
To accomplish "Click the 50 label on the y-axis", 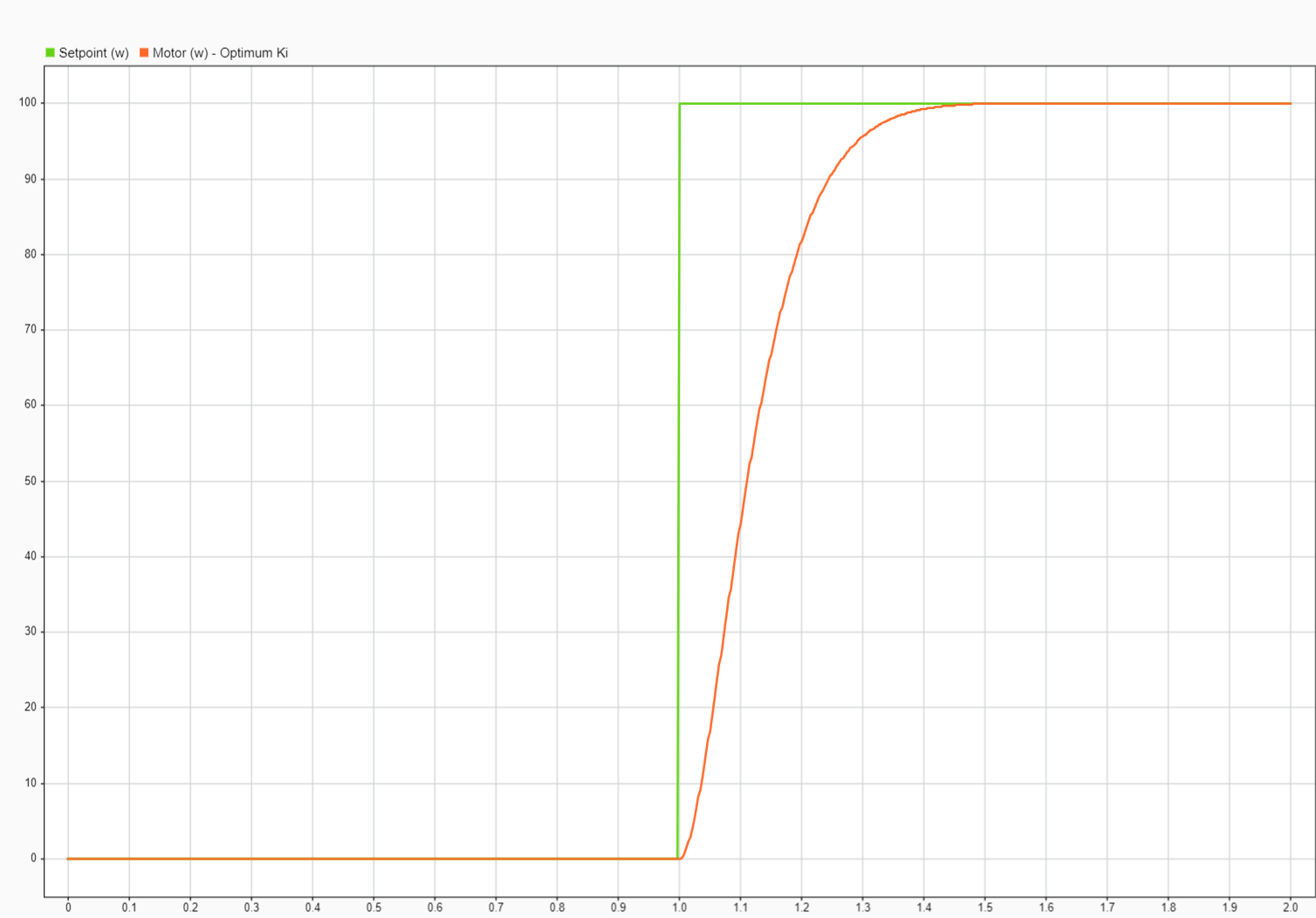I will pos(31,481).
